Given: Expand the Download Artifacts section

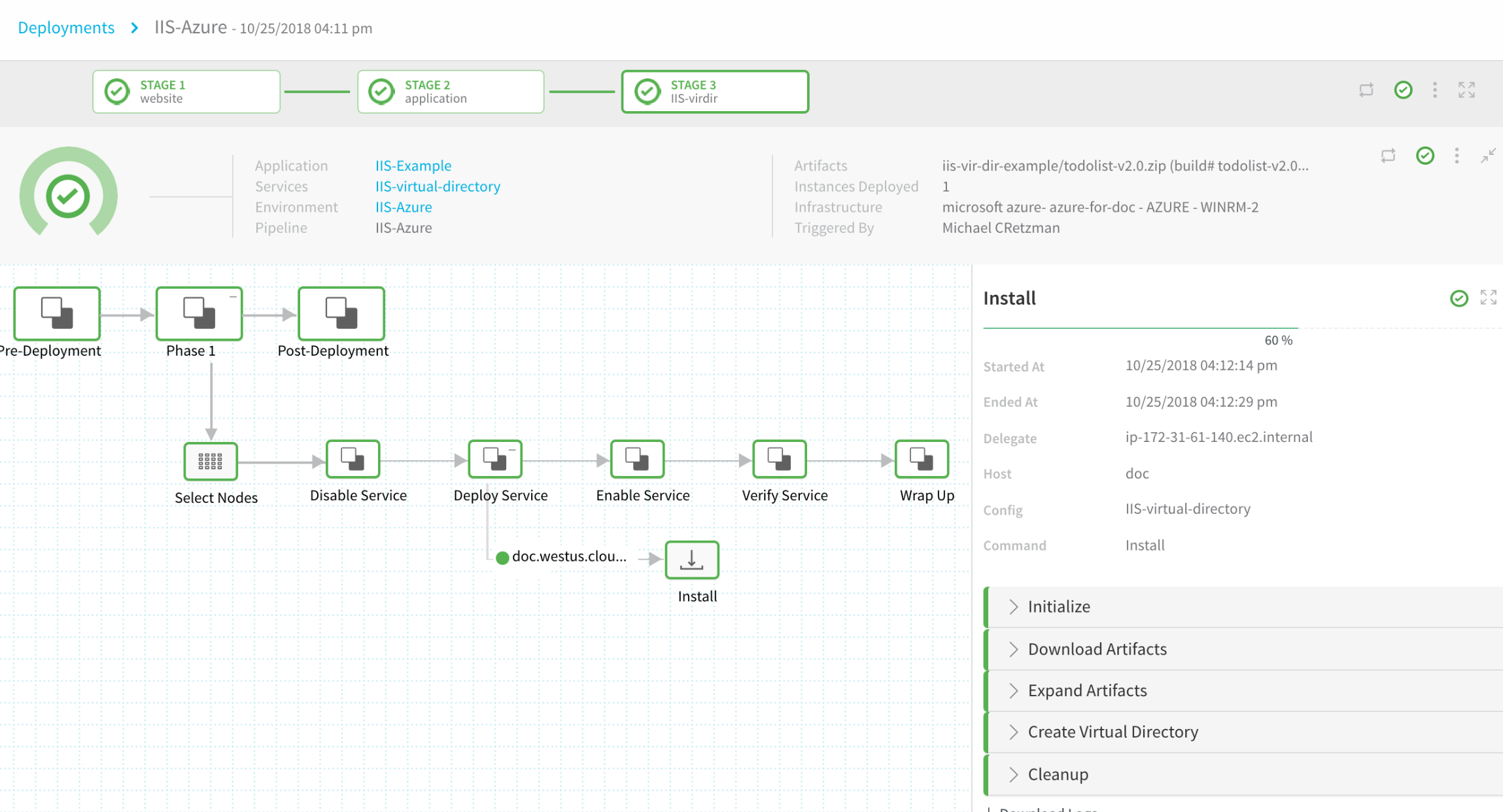Looking at the screenshot, I should [1243, 649].
